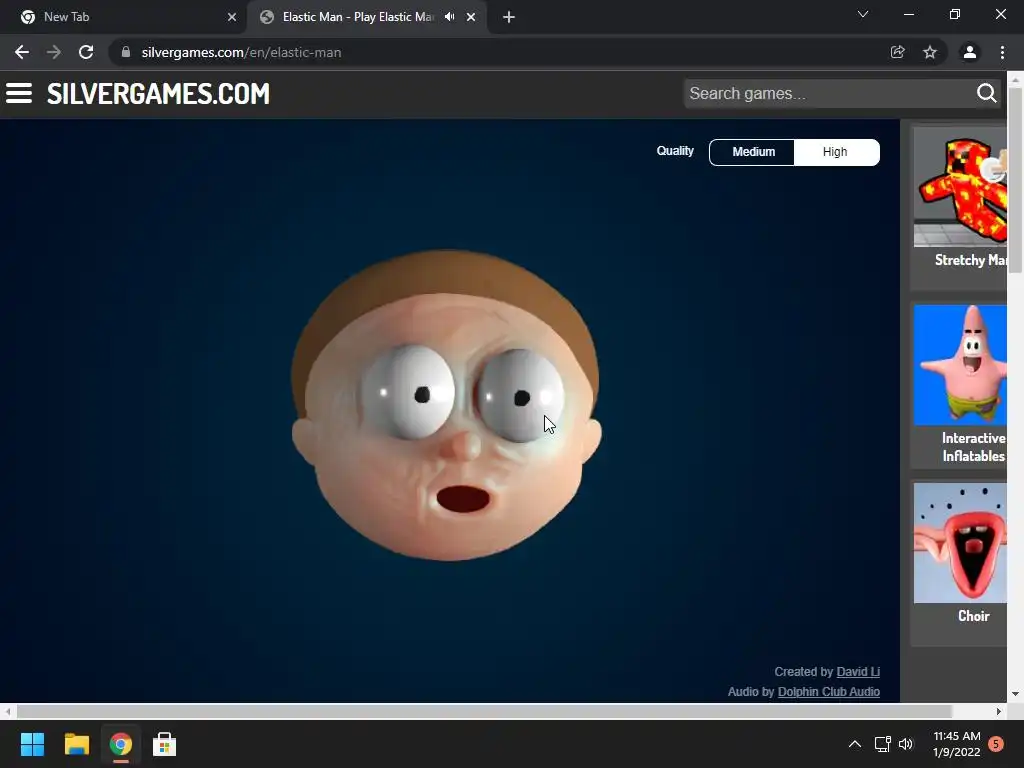Set quality to High
Viewport: 1024px width, 768px height.
(836, 152)
